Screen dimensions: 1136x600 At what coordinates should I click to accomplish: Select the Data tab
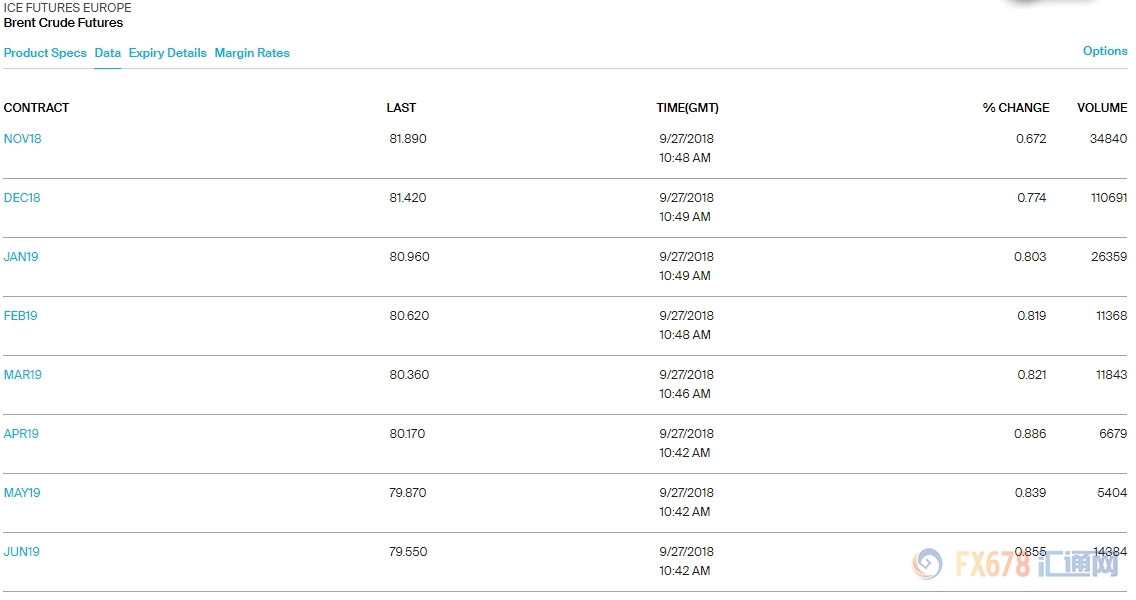[x=107, y=53]
